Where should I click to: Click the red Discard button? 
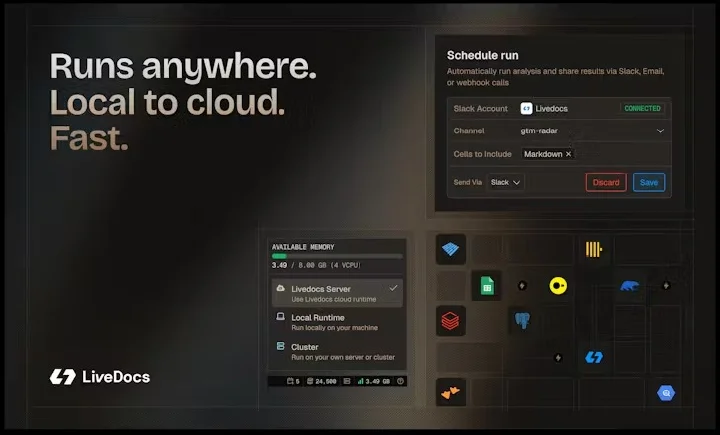pos(606,182)
